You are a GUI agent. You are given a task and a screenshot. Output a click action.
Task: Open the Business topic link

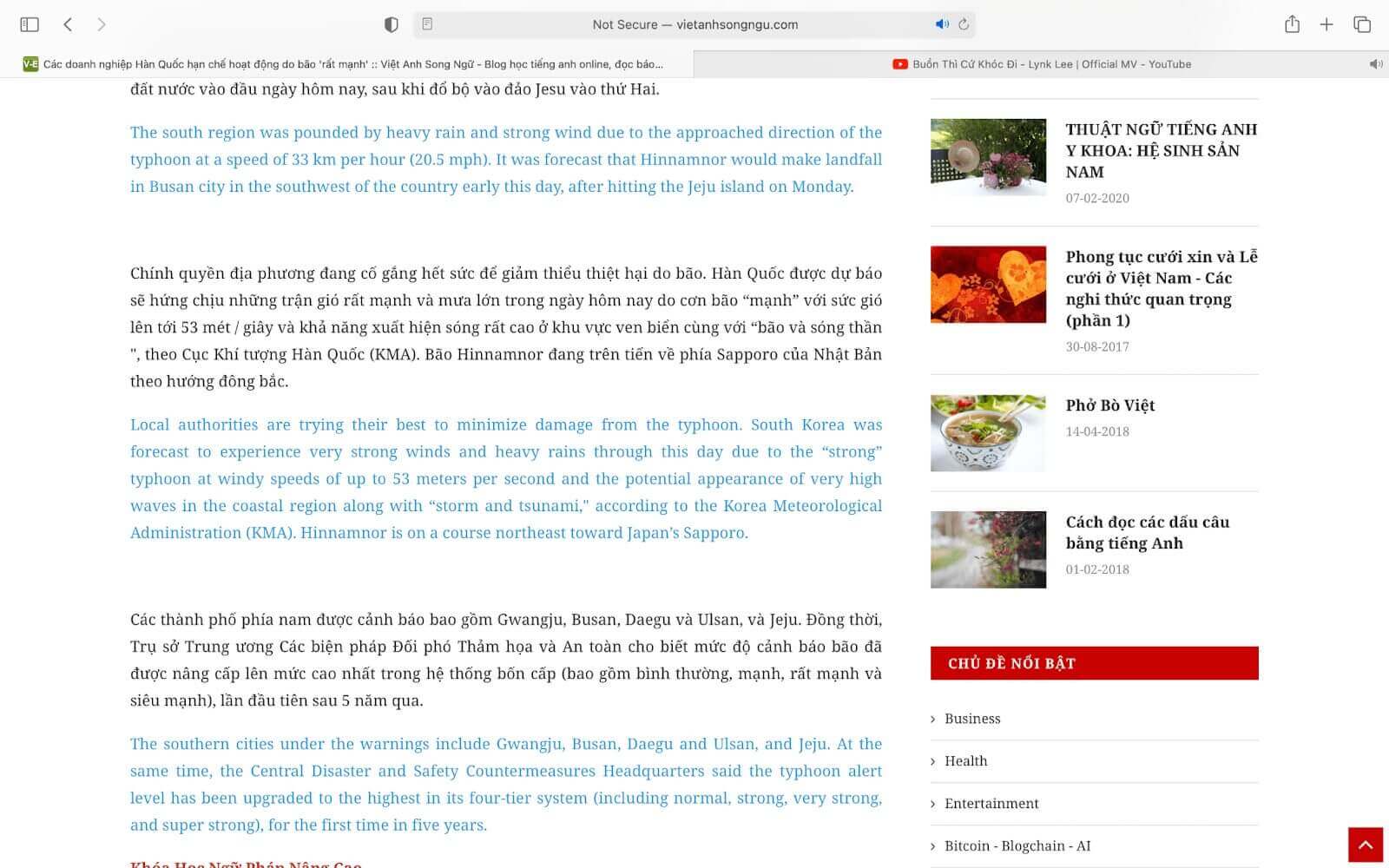pyautogui.click(x=972, y=719)
